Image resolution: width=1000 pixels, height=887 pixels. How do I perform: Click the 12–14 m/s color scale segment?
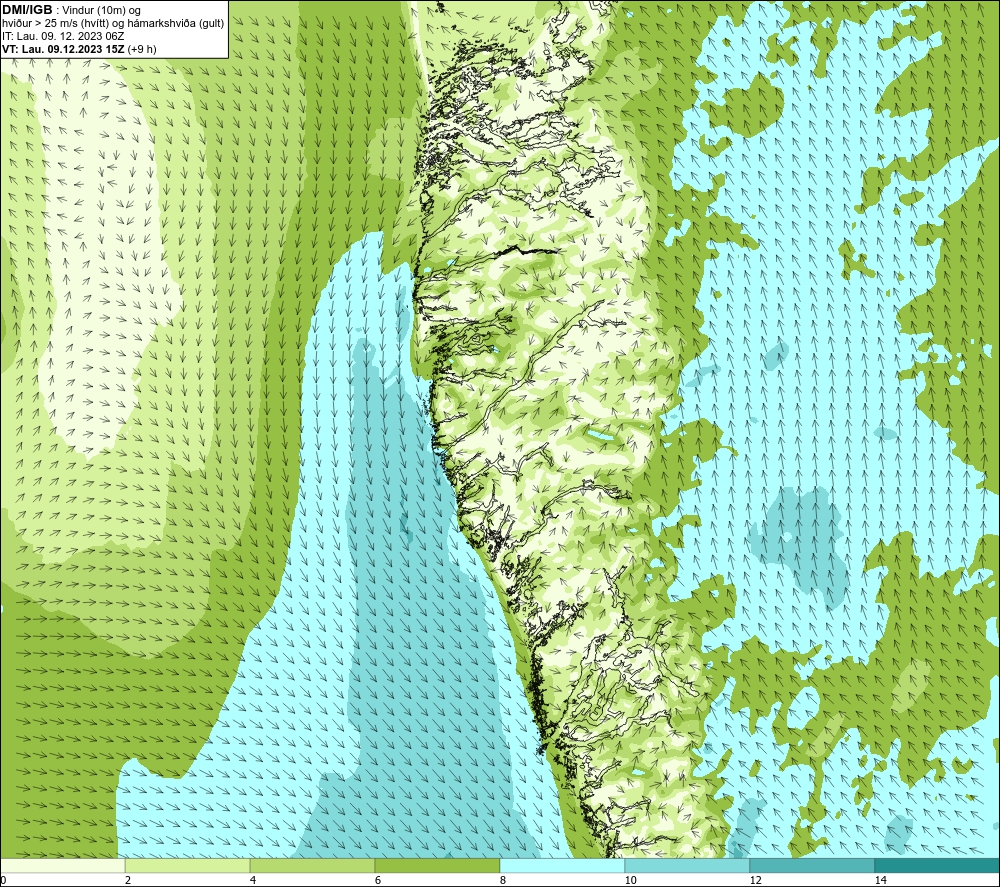812,865
